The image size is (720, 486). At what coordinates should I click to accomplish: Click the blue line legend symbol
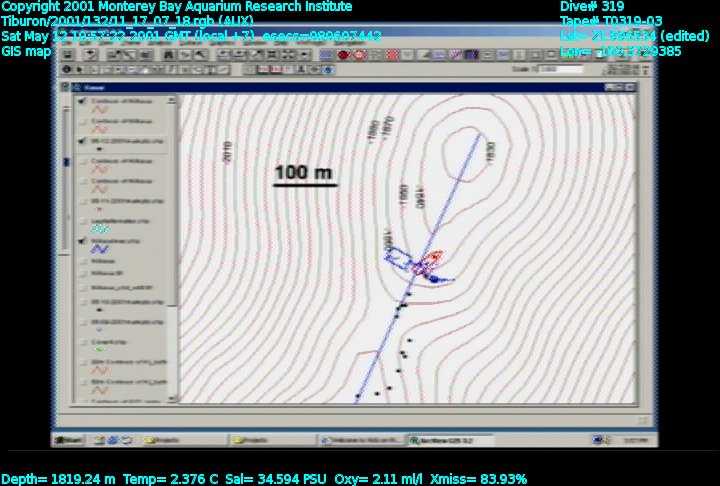tap(100, 249)
